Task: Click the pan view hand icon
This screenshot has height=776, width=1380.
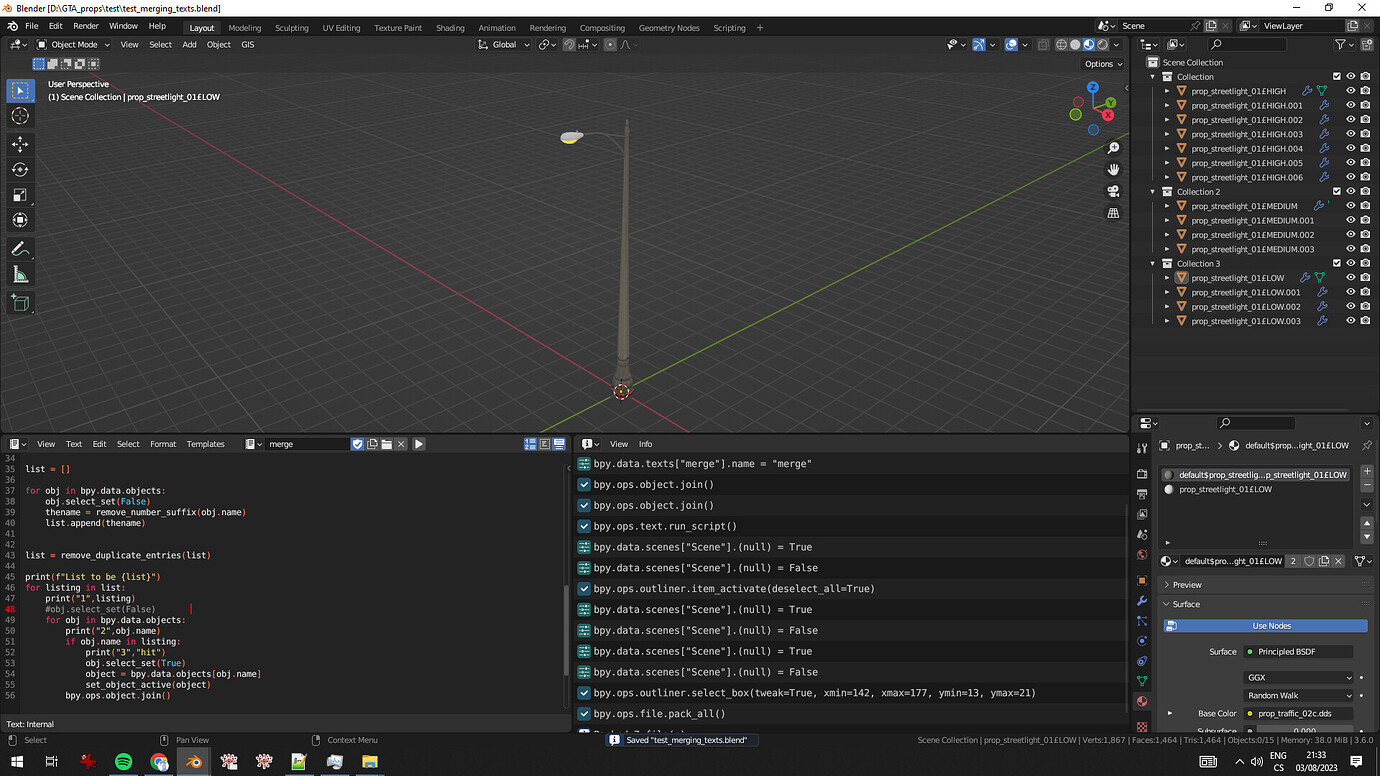Action: coord(1113,170)
